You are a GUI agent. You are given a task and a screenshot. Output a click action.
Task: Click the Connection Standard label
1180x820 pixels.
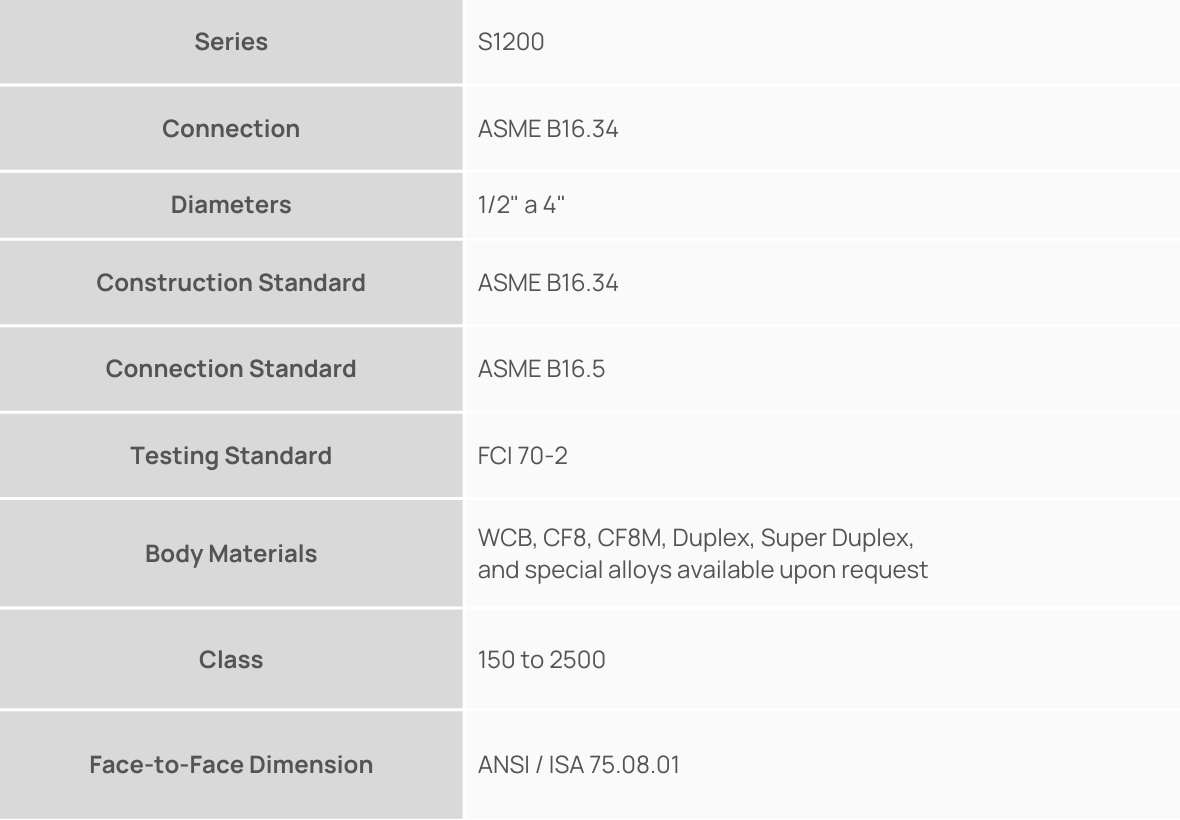[x=231, y=369]
